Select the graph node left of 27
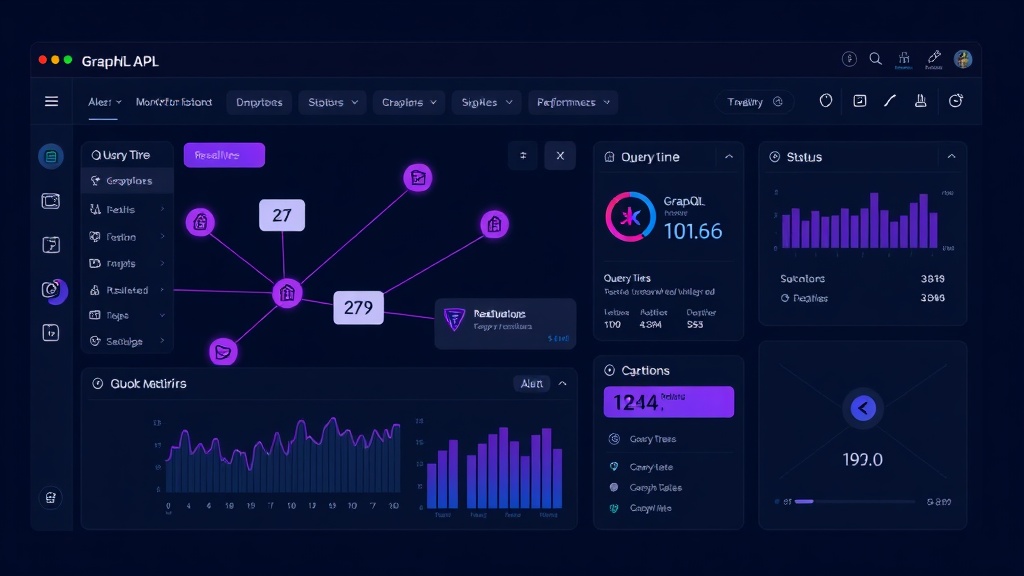Image resolution: width=1024 pixels, height=576 pixels. click(x=200, y=223)
